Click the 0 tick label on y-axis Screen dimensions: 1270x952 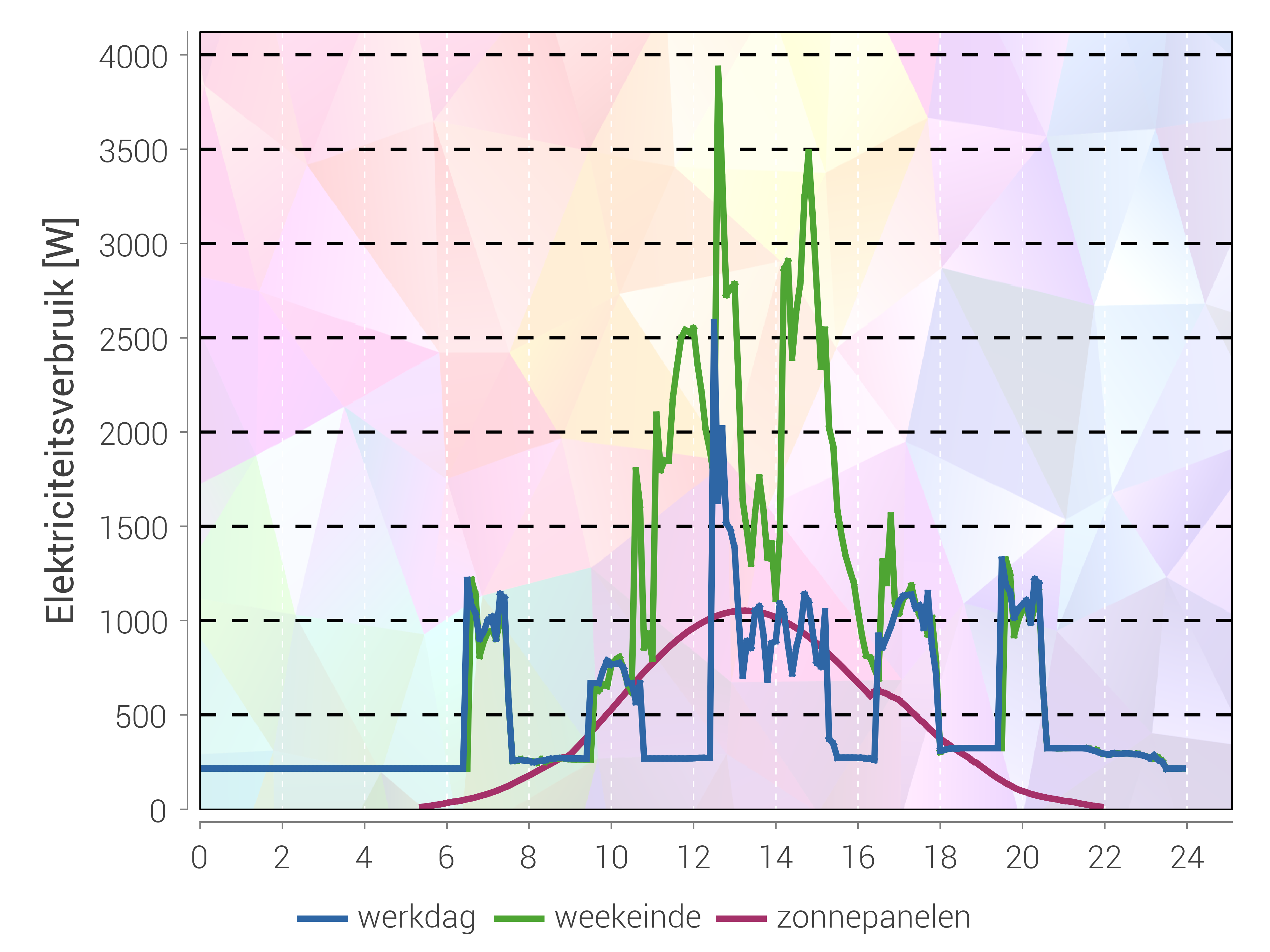(158, 812)
